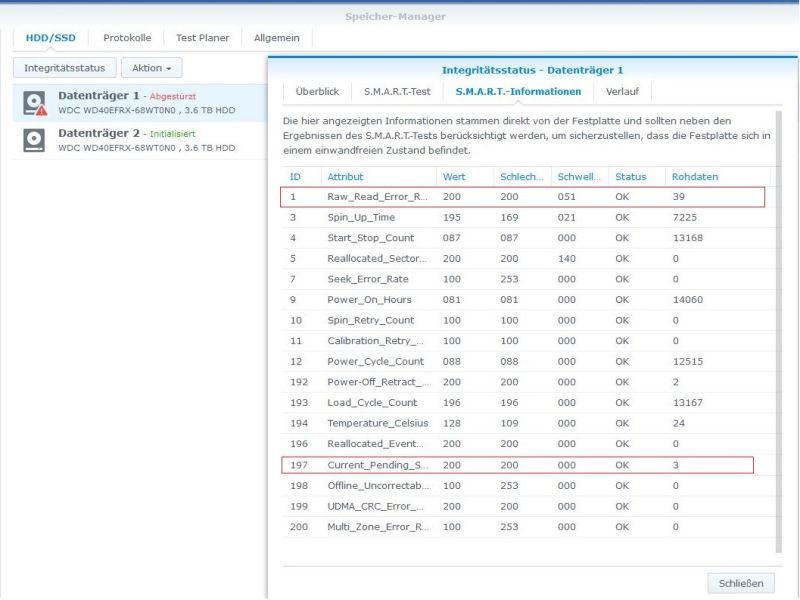
Task: Select the Datenträger 2 disk icon
Action: (x=34, y=140)
